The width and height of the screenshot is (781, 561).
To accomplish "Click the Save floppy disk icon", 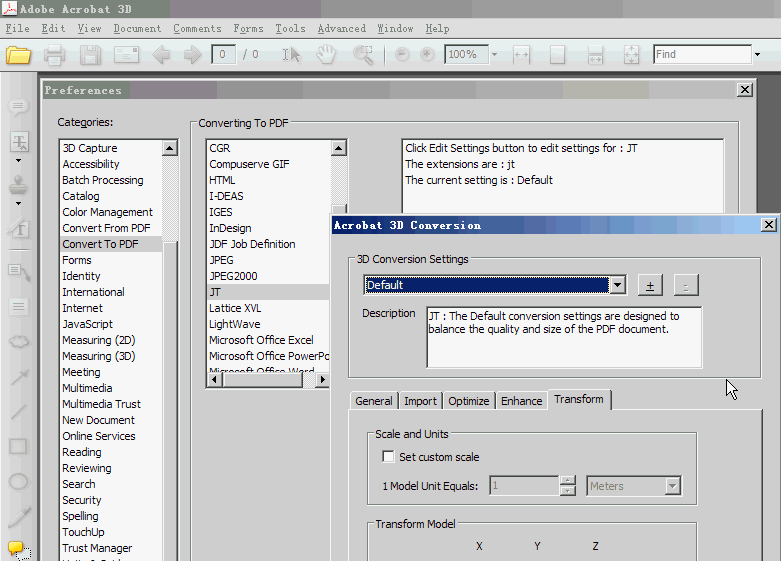I will (90, 55).
